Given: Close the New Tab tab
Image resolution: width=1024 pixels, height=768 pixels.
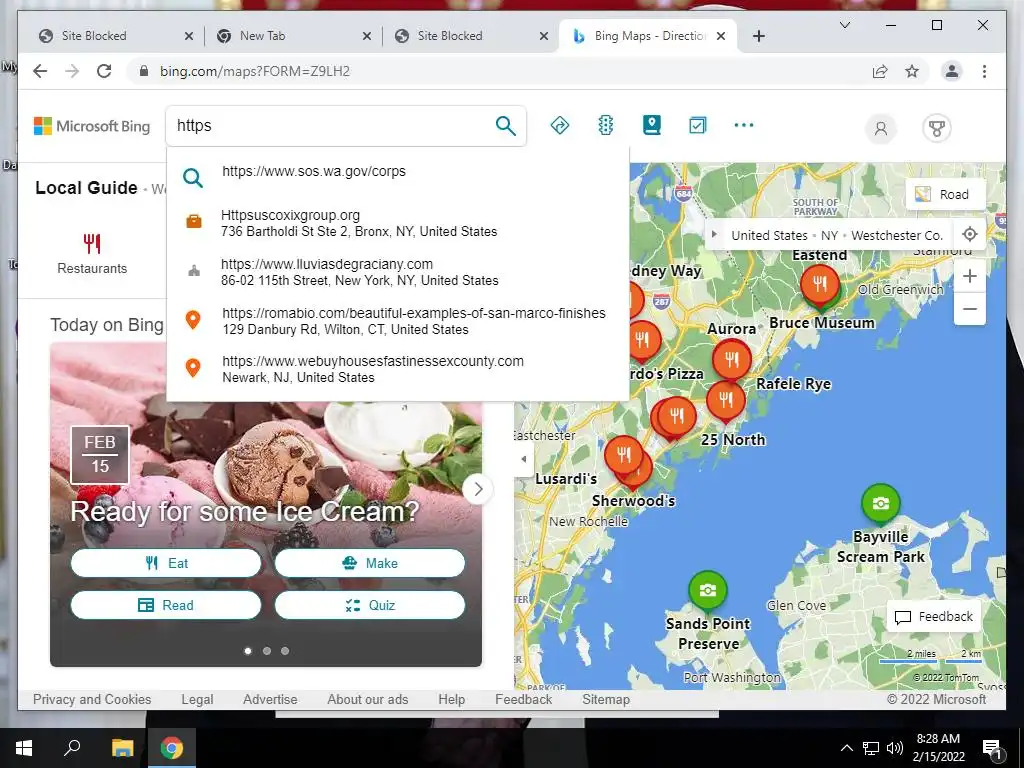Looking at the screenshot, I should click(367, 36).
